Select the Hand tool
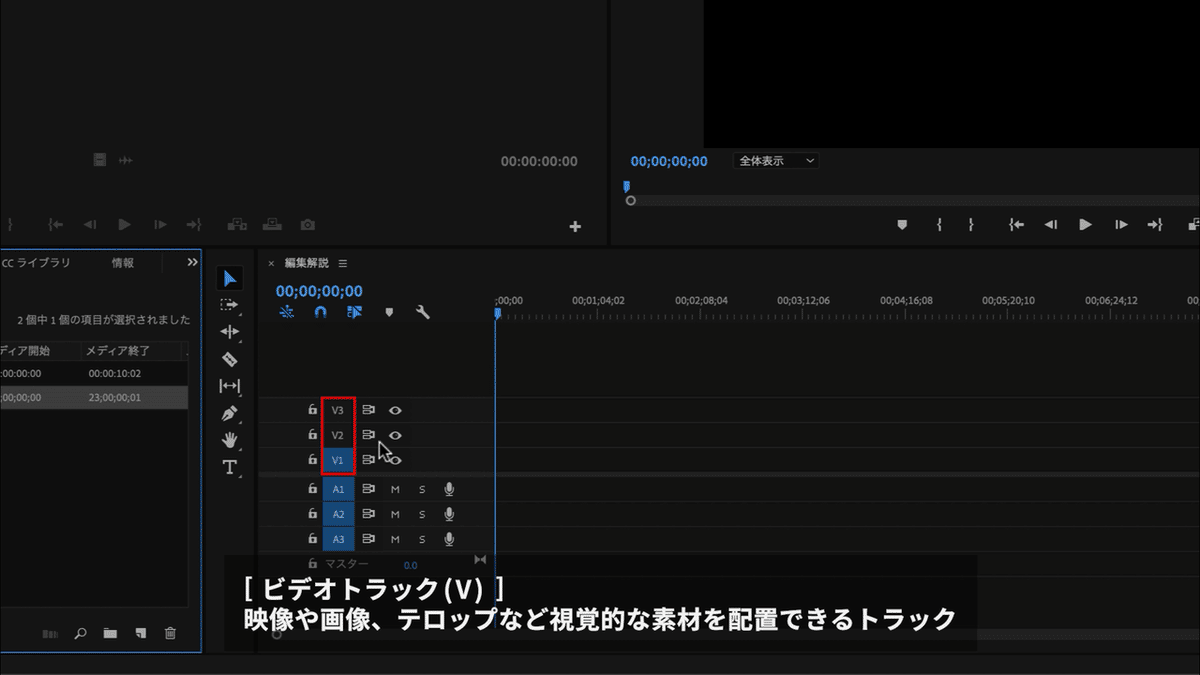The height and width of the screenshot is (675, 1200). point(229,438)
